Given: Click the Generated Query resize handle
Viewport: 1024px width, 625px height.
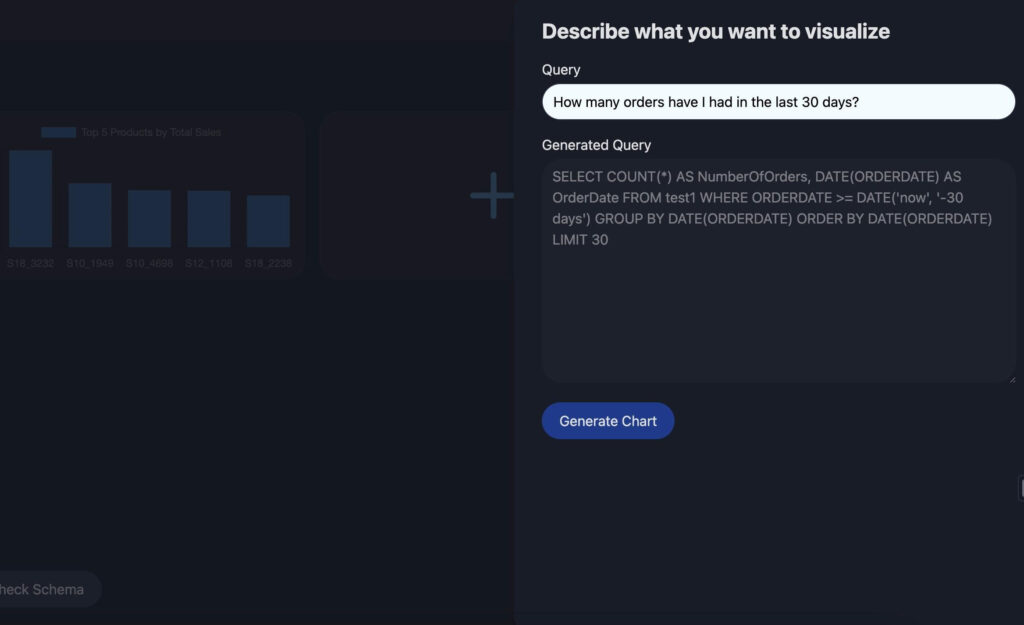Looking at the screenshot, I should click(x=1011, y=377).
